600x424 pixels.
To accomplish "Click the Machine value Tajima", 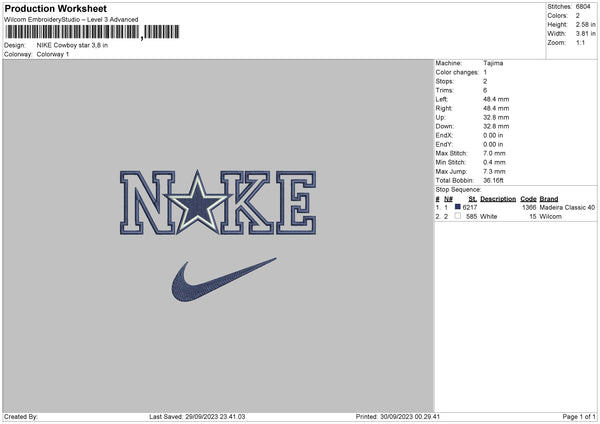I will tap(493, 63).
